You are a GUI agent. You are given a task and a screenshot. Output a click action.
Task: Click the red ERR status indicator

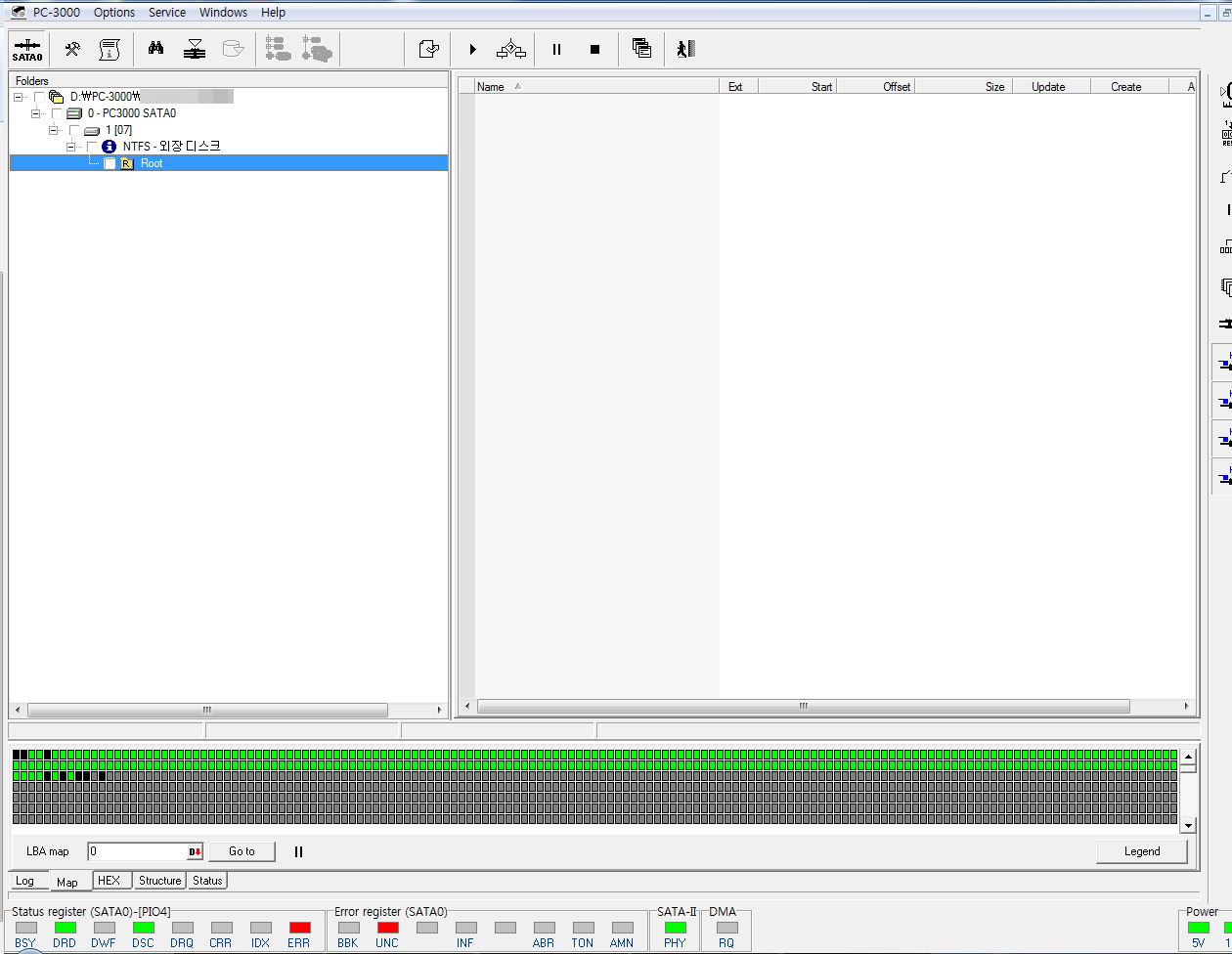[x=299, y=928]
